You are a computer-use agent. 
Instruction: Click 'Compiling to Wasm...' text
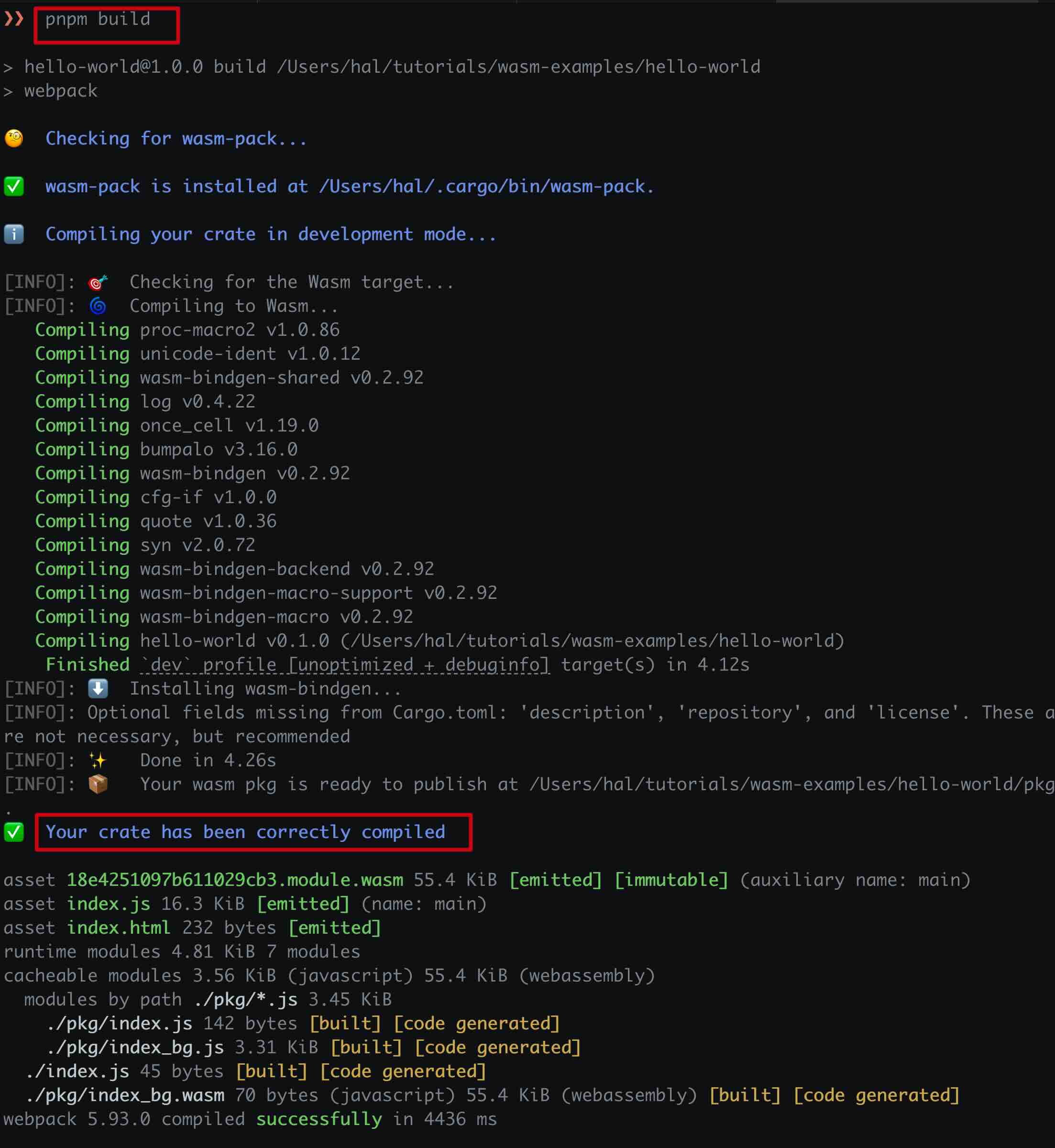click(234, 306)
